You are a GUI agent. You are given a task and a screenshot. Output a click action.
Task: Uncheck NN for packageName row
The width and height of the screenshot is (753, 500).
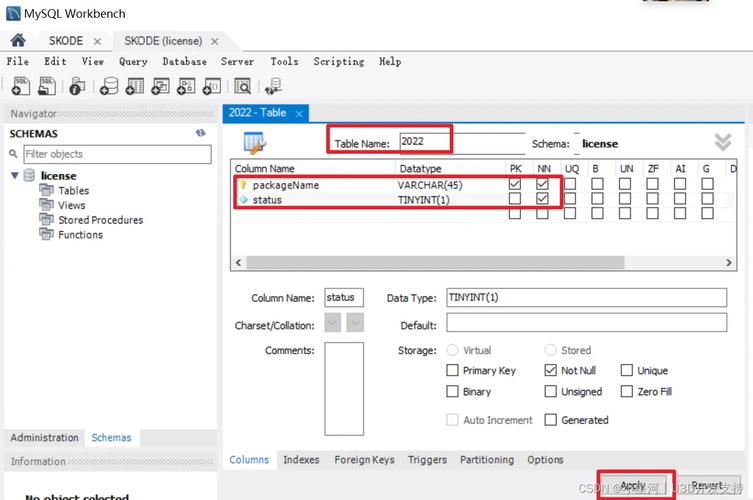click(542, 184)
